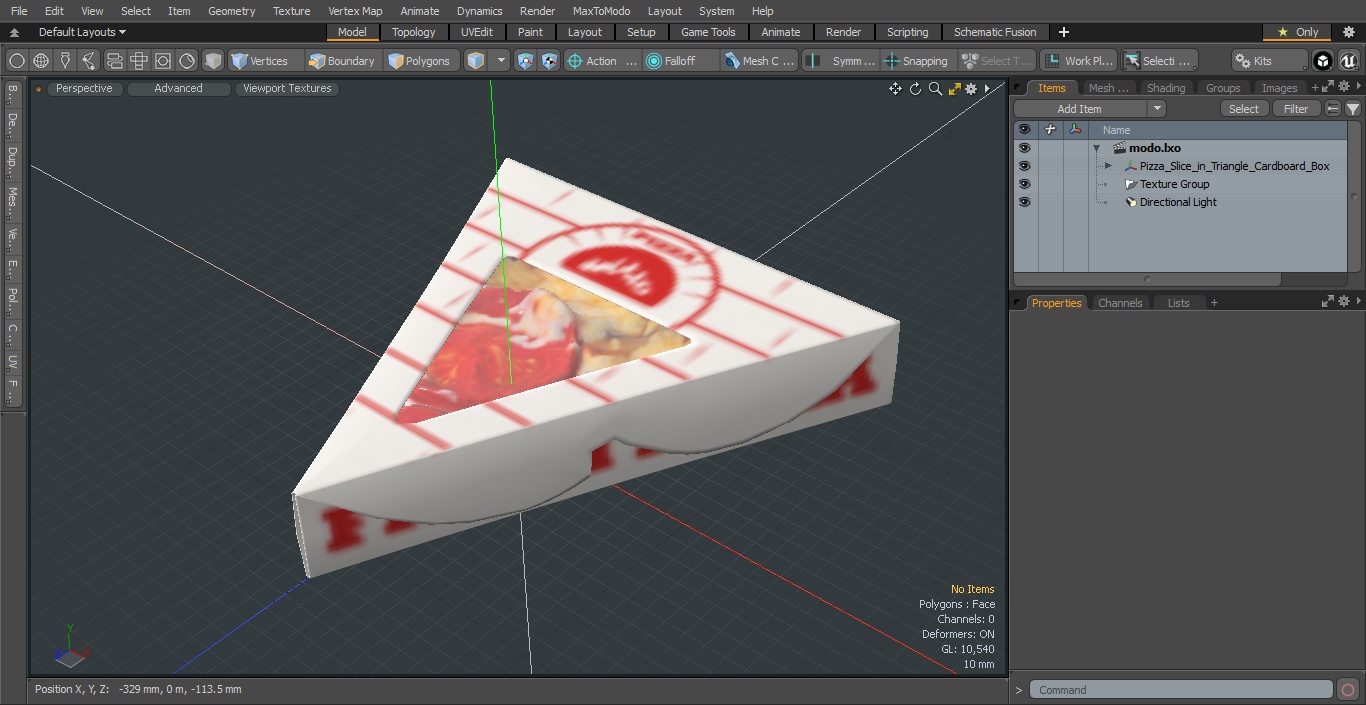Switch to the UVEdit layout tab

[477, 32]
